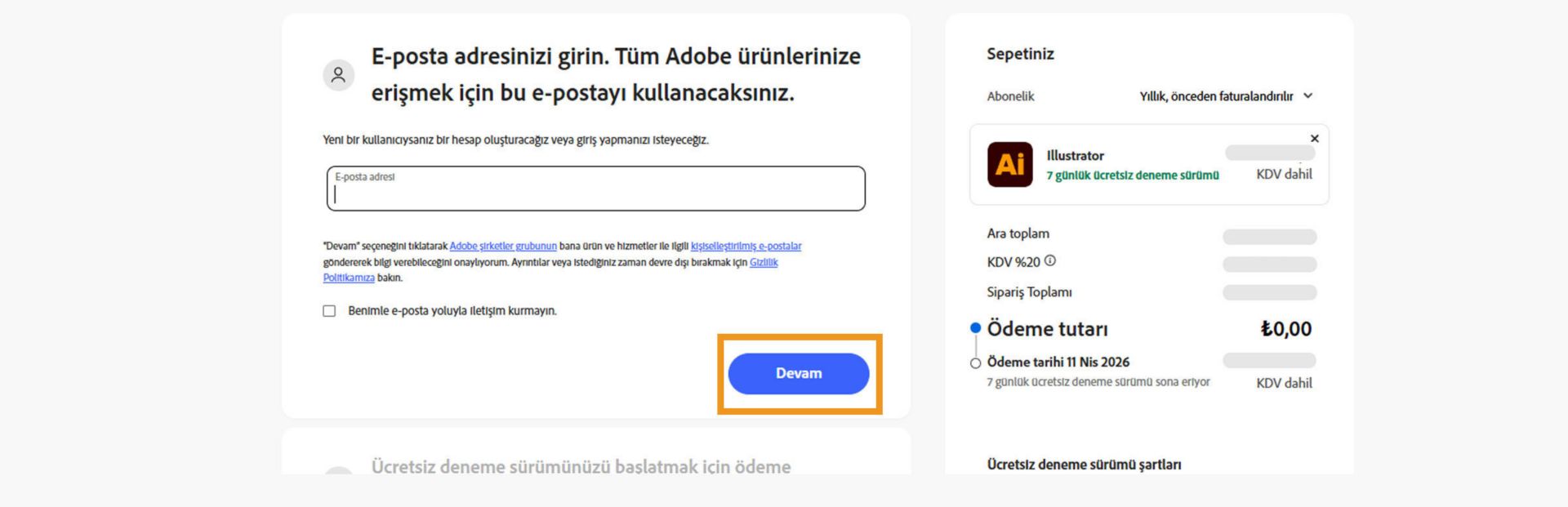Click the user profile icon beside the heading

[339, 76]
